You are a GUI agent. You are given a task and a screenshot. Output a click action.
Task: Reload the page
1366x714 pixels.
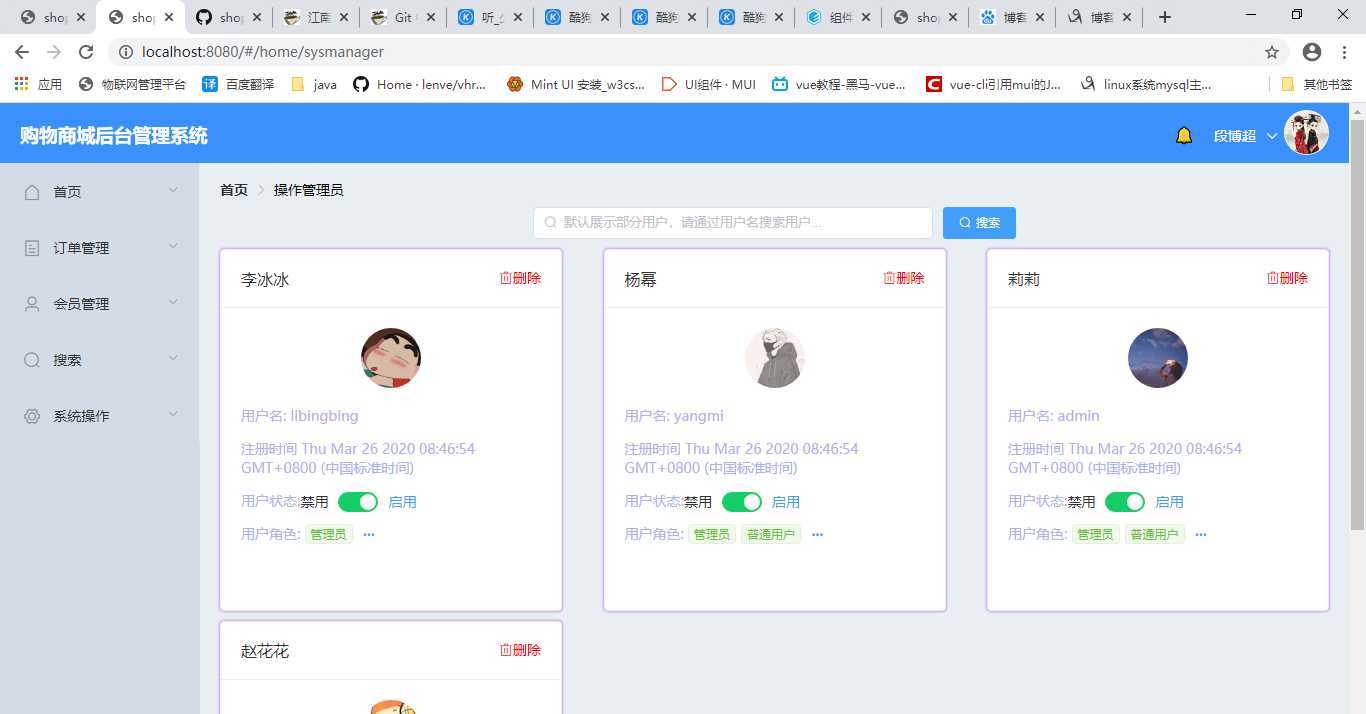pos(86,52)
